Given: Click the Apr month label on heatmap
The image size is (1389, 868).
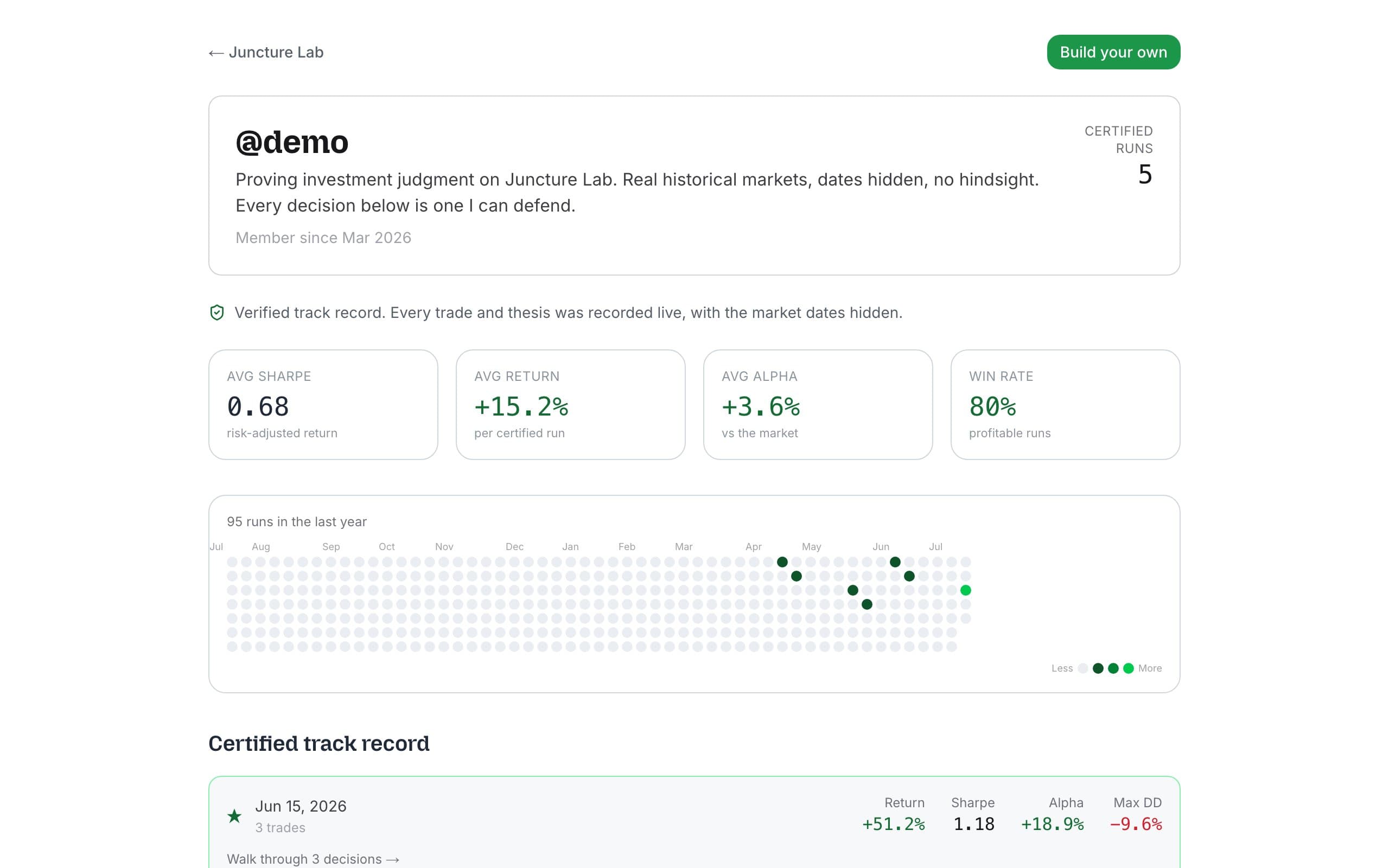Looking at the screenshot, I should point(753,546).
